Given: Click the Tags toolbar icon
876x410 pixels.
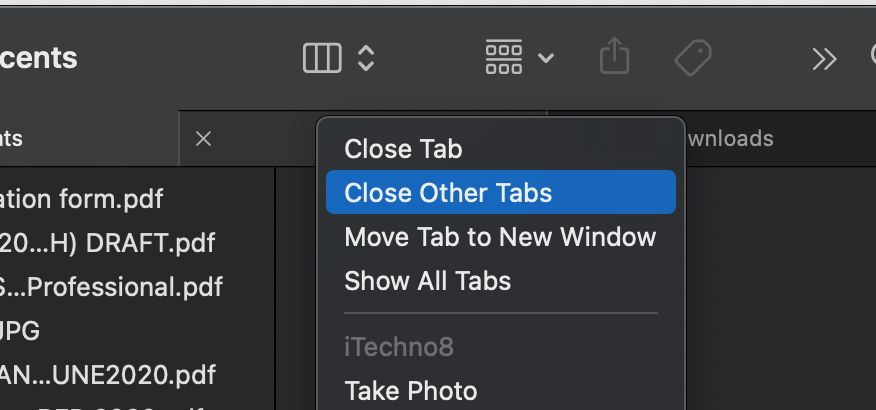Looking at the screenshot, I should pyautogui.click(x=692, y=58).
